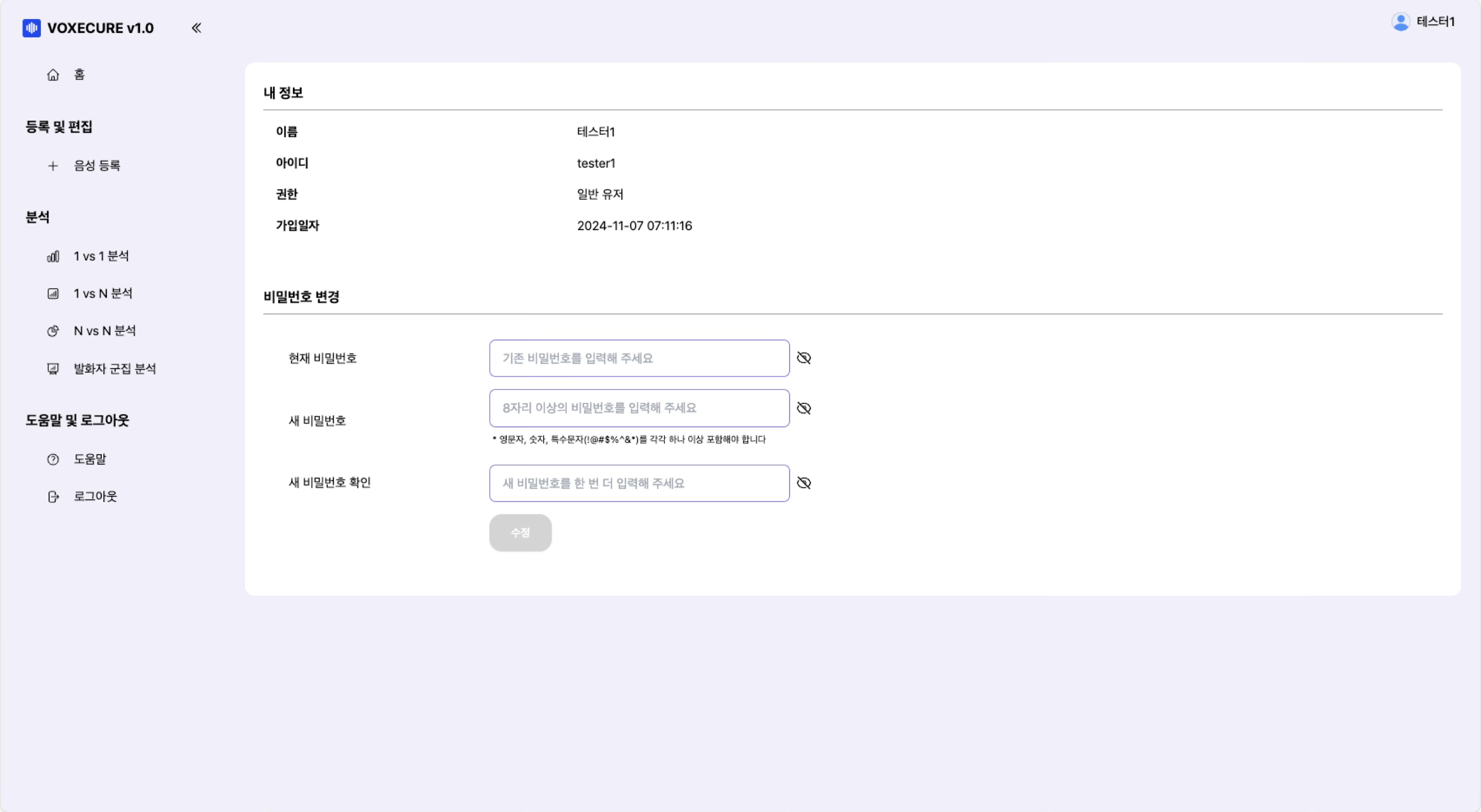The image size is (1481, 812).
Task: Click the 발화자 군집 분석 presentation icon
Action: (x=53, y=369)
